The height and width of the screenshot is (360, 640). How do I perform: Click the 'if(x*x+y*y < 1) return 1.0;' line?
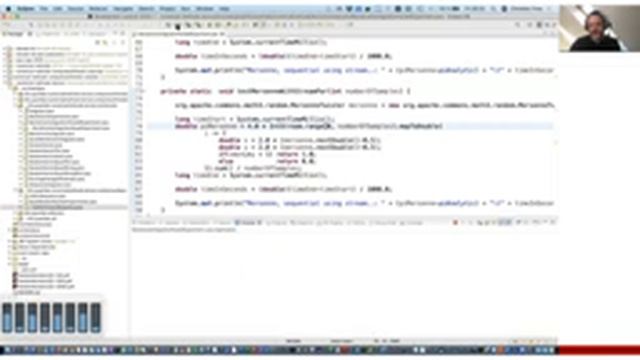click(267, 154)
